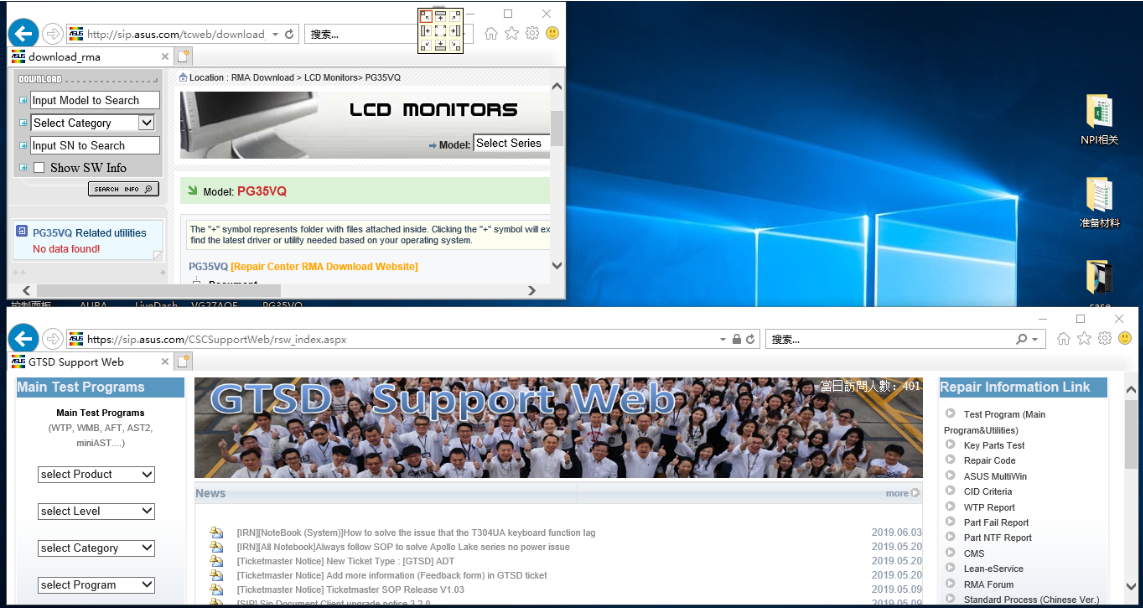Open the select Category dropdown in GTSD window

96,548
